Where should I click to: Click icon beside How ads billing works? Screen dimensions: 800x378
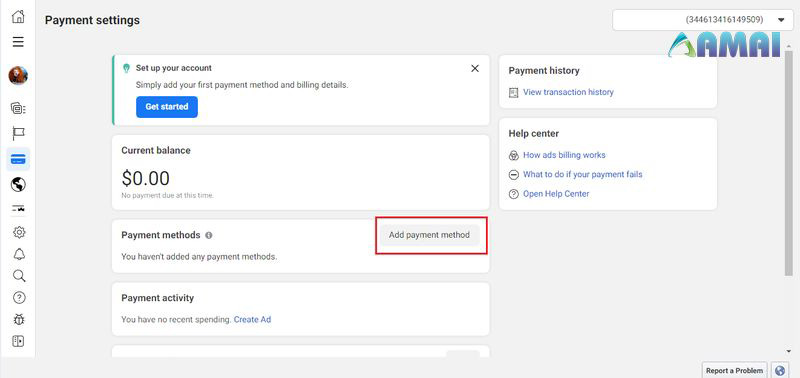coord(514,155)
